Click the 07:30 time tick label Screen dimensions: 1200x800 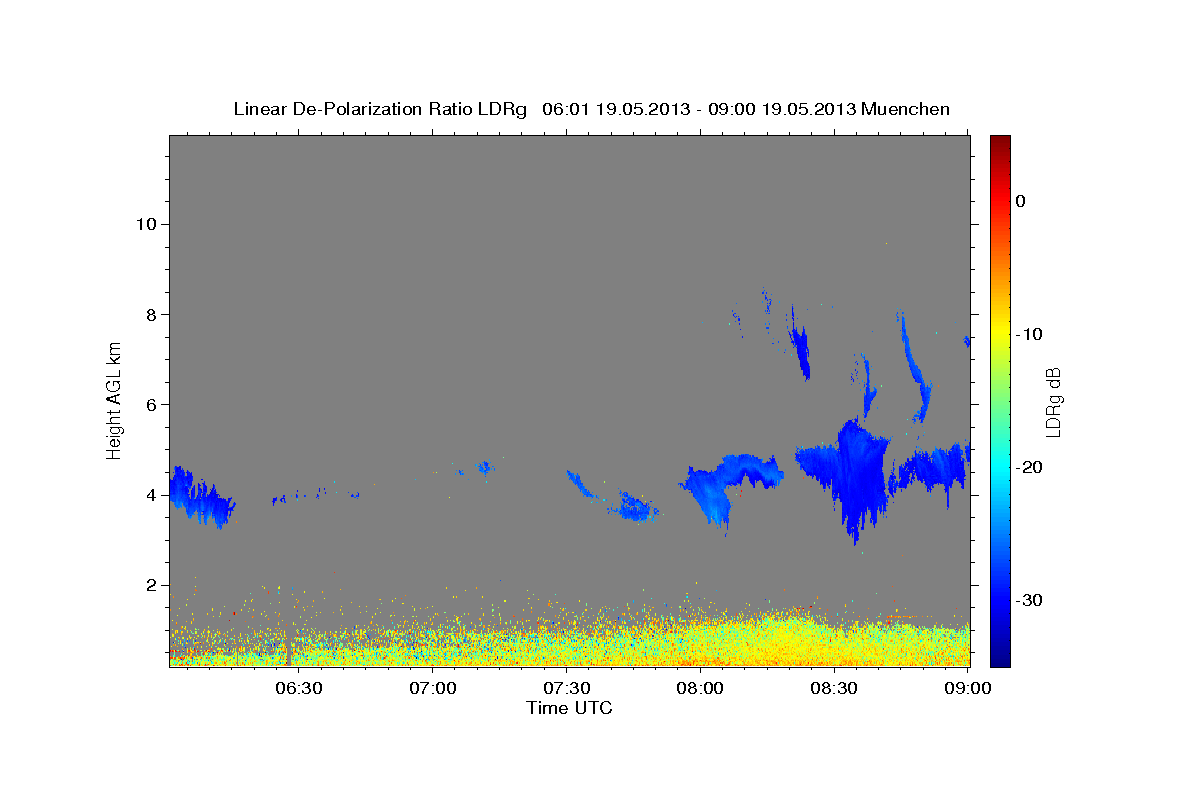click(x=568, y=688)
